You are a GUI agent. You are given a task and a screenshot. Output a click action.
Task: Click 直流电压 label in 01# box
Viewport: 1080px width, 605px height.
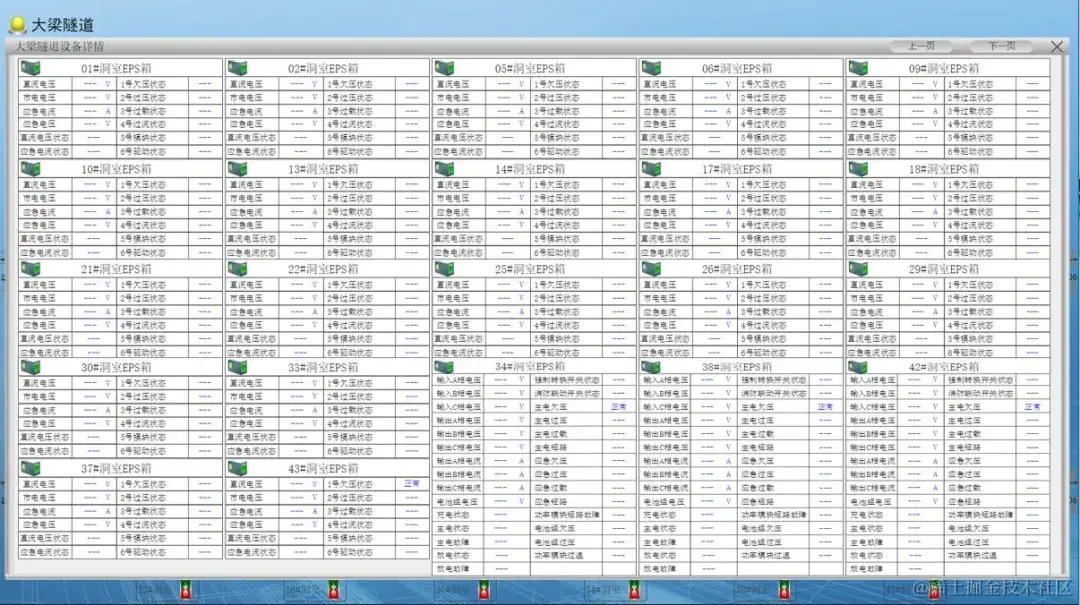click(x=39, y=84)
